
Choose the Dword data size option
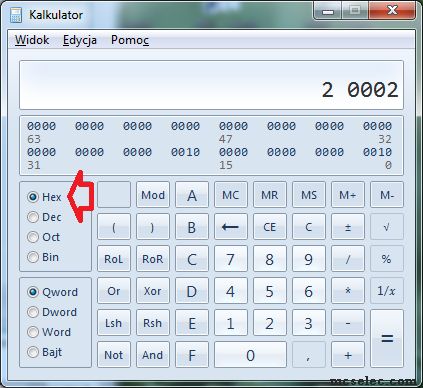[x=52, y=312]
